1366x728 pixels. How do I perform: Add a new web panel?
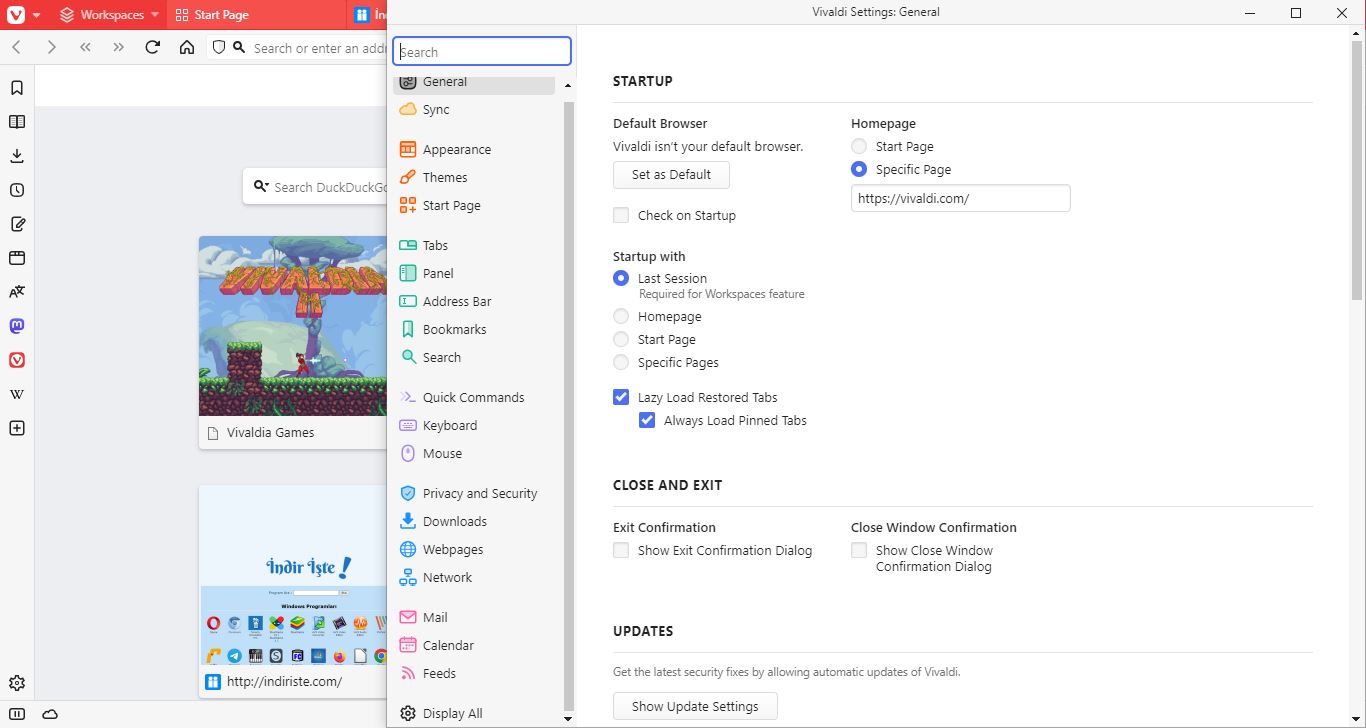tap(17, 428)
